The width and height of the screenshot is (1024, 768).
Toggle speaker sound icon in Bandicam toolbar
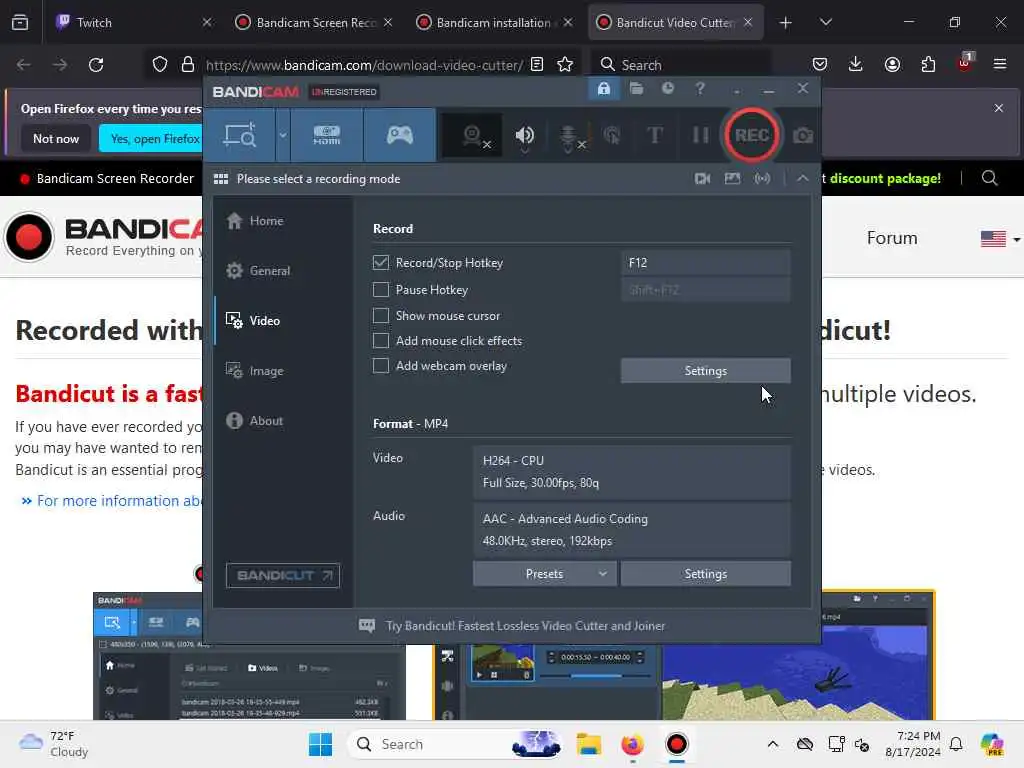point(524,136)
